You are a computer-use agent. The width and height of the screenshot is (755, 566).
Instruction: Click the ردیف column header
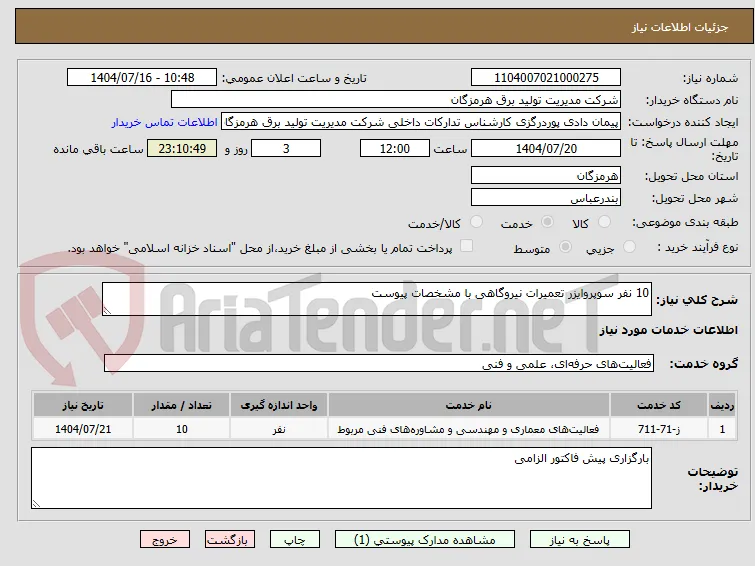(722, 405)
